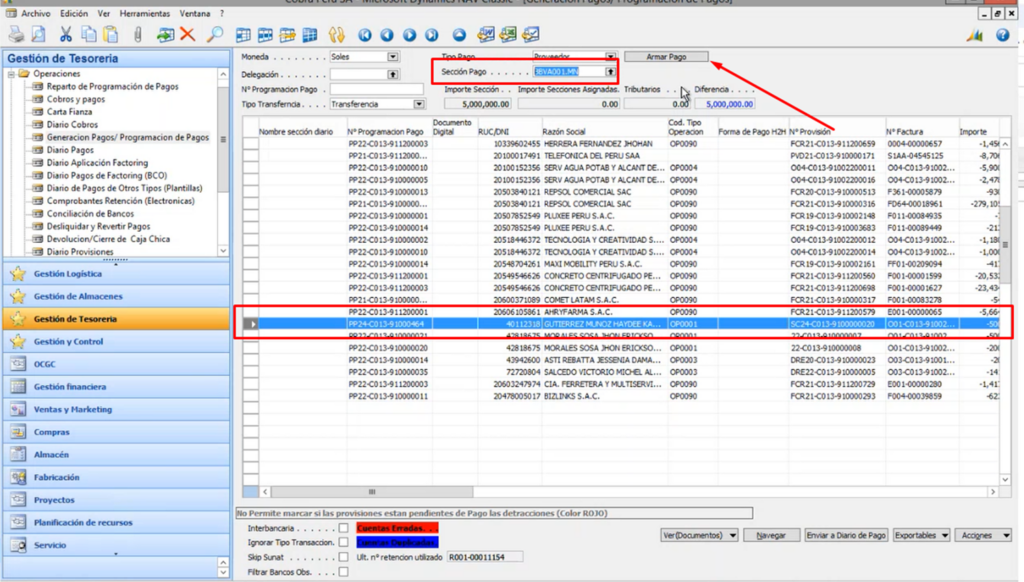Open Help with the question mark icon
The height and width of the screenshot is (582, 1024).
[1002, 35]
